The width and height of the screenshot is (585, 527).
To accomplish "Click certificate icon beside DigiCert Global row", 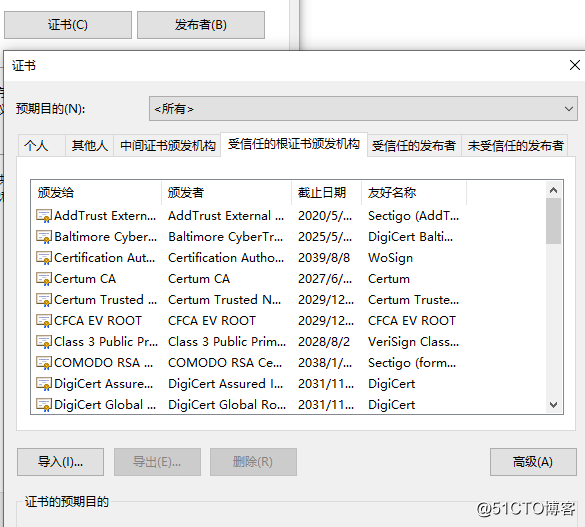I will pos(44,405).
